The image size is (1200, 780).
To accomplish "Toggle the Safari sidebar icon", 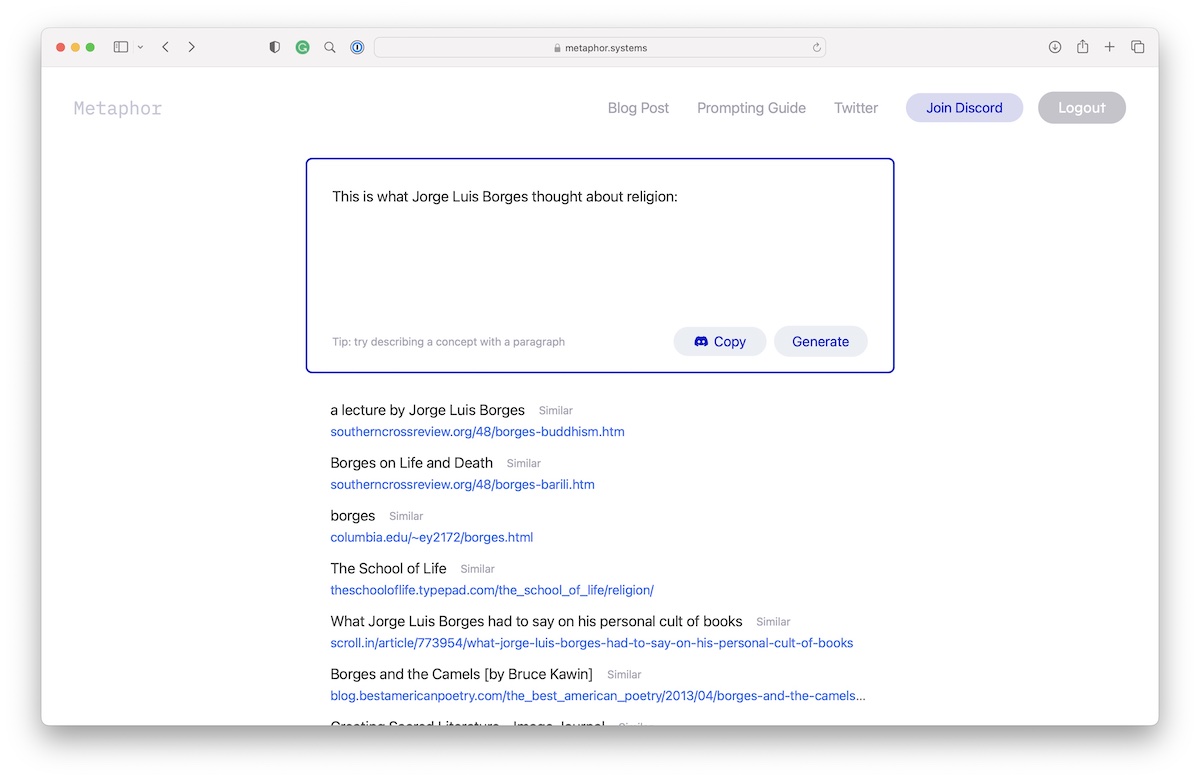I will pyautogui.click(x=121, y=47).
